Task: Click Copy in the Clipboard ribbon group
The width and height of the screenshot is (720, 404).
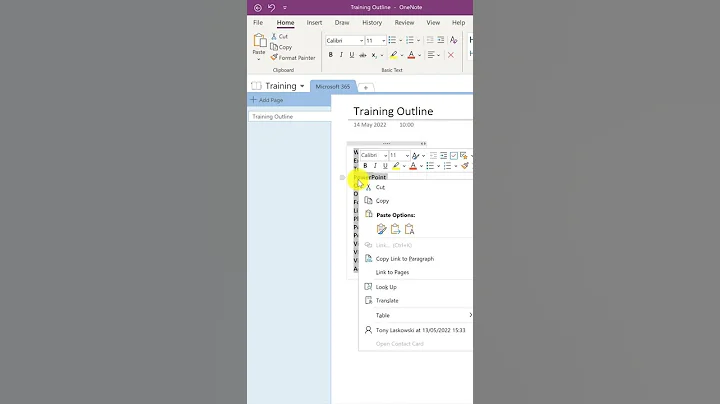Action: 281,47
